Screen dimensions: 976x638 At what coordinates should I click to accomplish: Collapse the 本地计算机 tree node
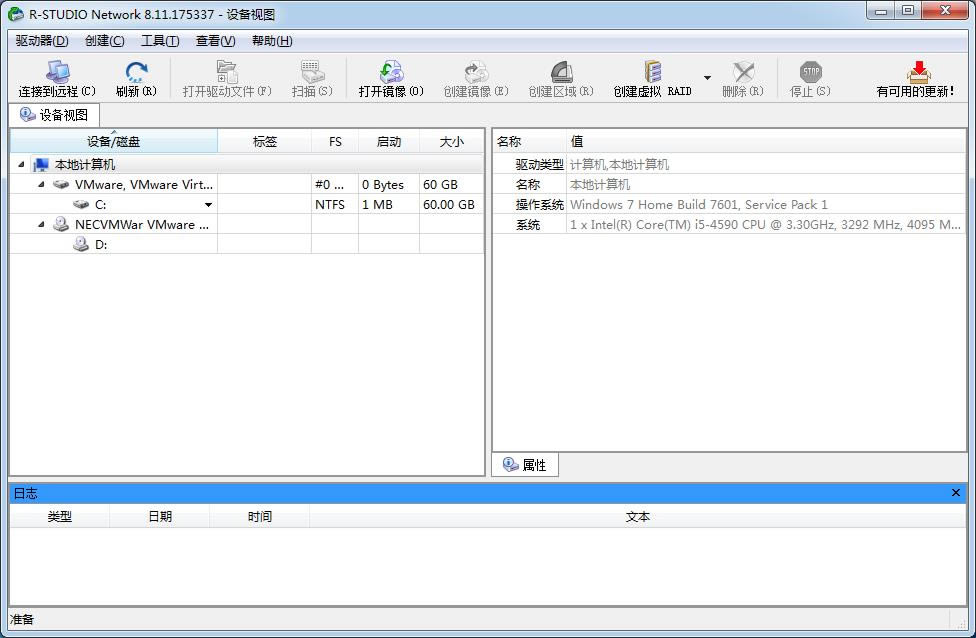point(21,164)
